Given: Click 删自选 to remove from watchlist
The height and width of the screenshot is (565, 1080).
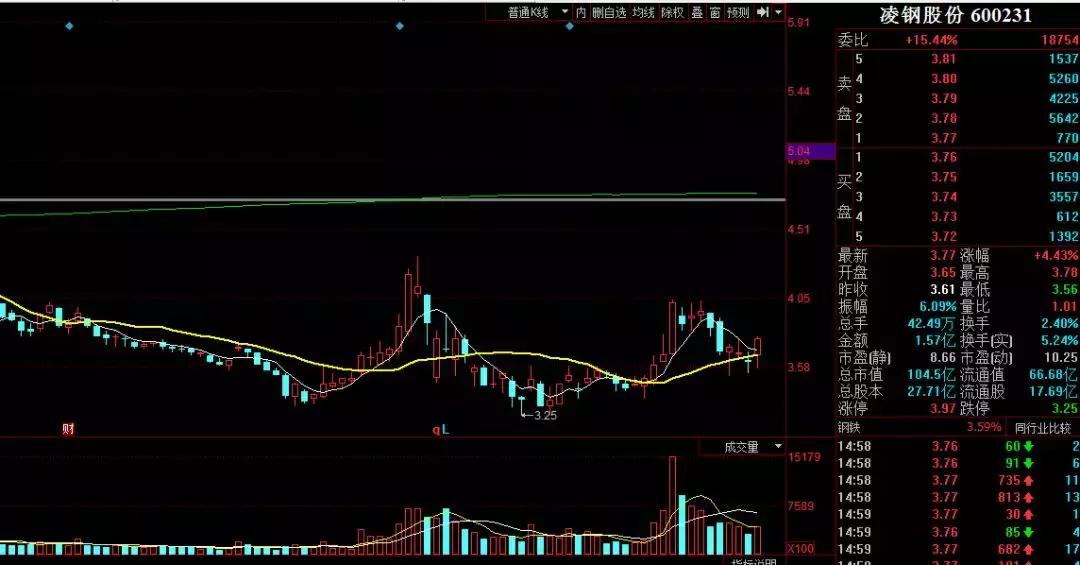Looking at the screenshot, I should [x=609, y=12].
